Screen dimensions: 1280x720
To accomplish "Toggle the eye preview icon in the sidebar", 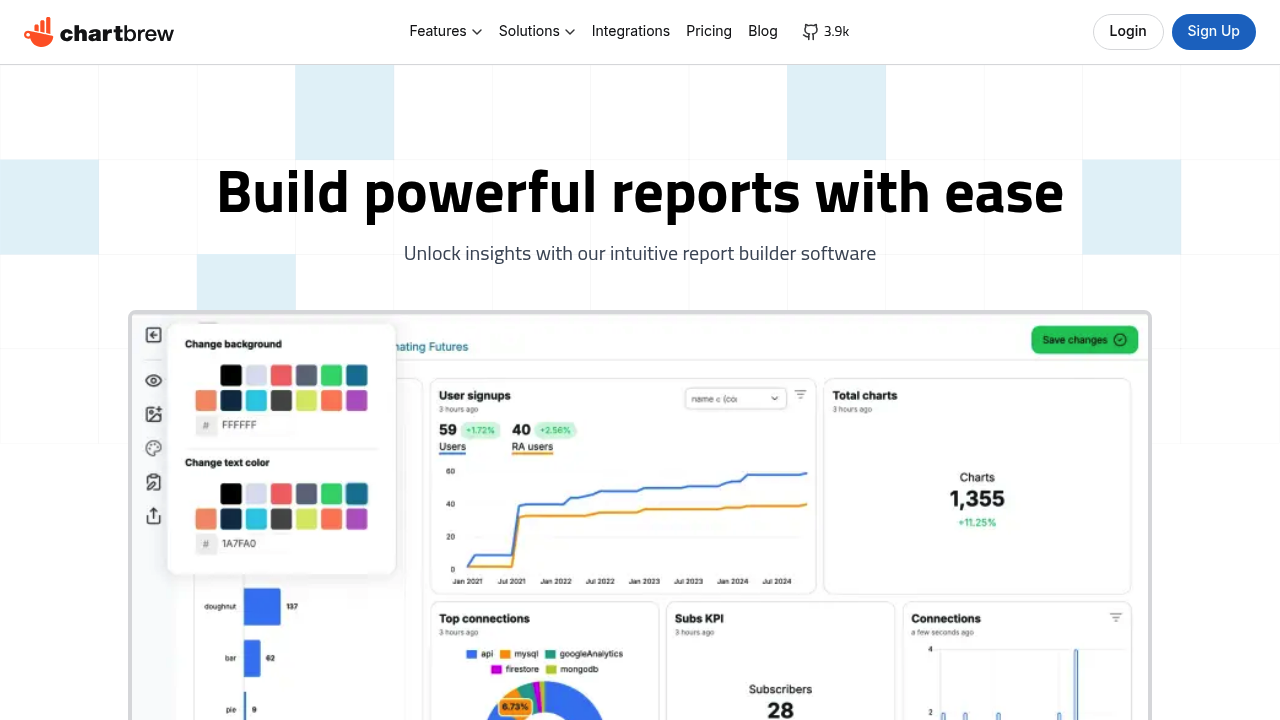I will click(x=153, y=380).
